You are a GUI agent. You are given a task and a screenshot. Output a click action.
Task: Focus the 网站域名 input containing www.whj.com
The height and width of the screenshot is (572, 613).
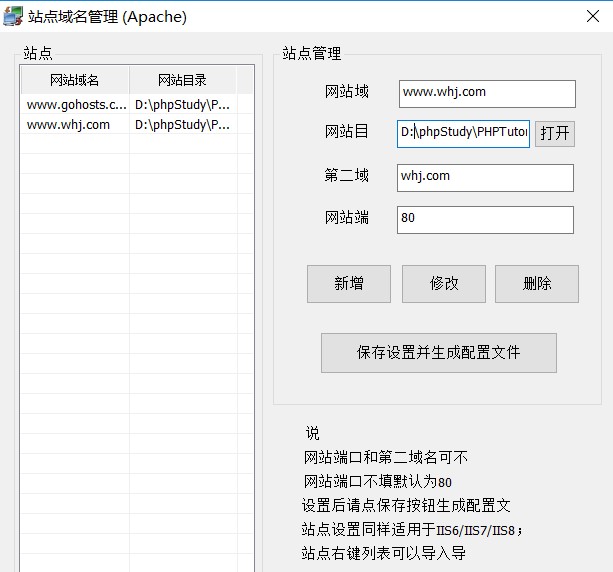pyautogui.click(x=487, y=94)
